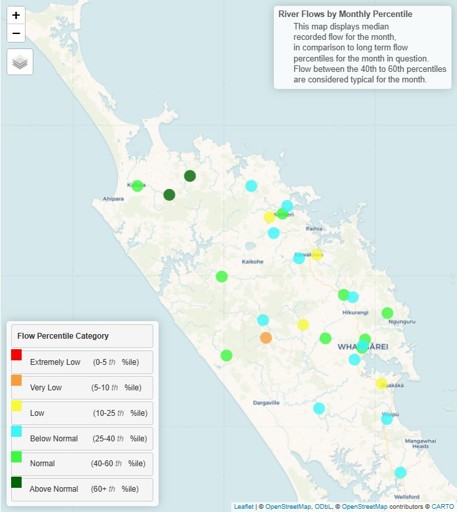Click the Flow Percentile Category legend title
457x512 pixels.
(63, 336)
